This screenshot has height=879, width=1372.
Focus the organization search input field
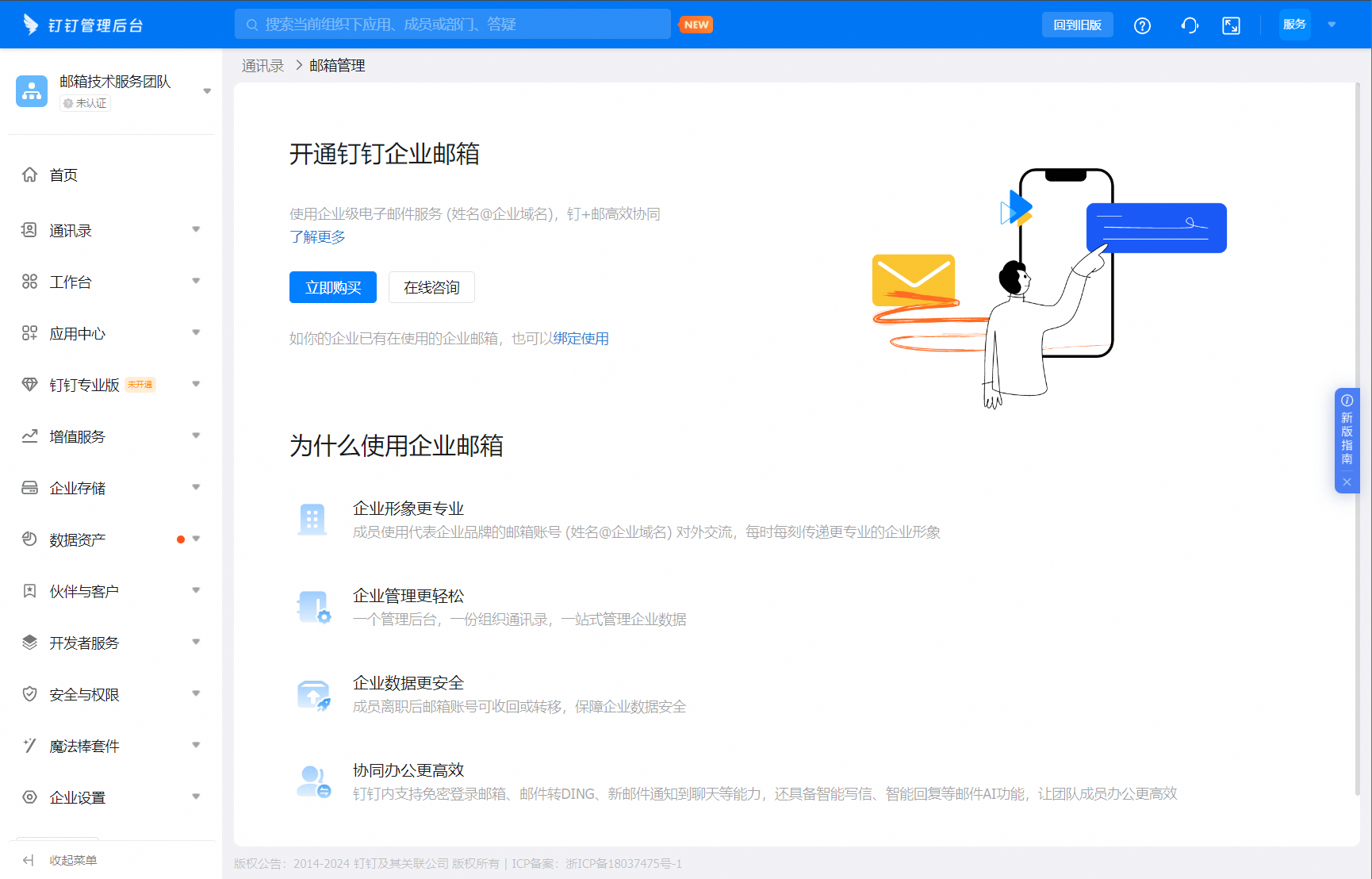[x=453, y=25]
